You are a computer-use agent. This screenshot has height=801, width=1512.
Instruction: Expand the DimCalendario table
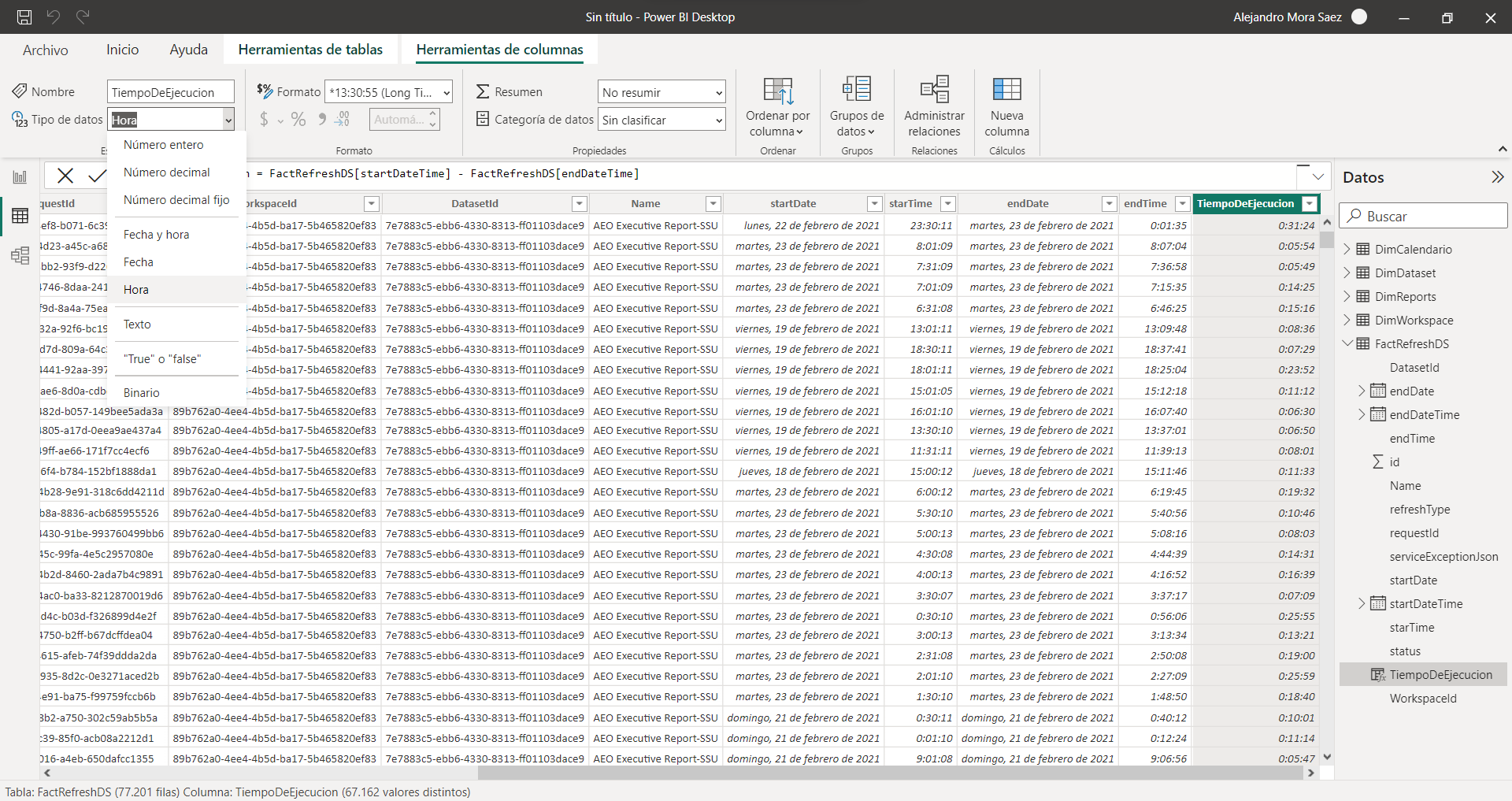tap(1347, 249)
